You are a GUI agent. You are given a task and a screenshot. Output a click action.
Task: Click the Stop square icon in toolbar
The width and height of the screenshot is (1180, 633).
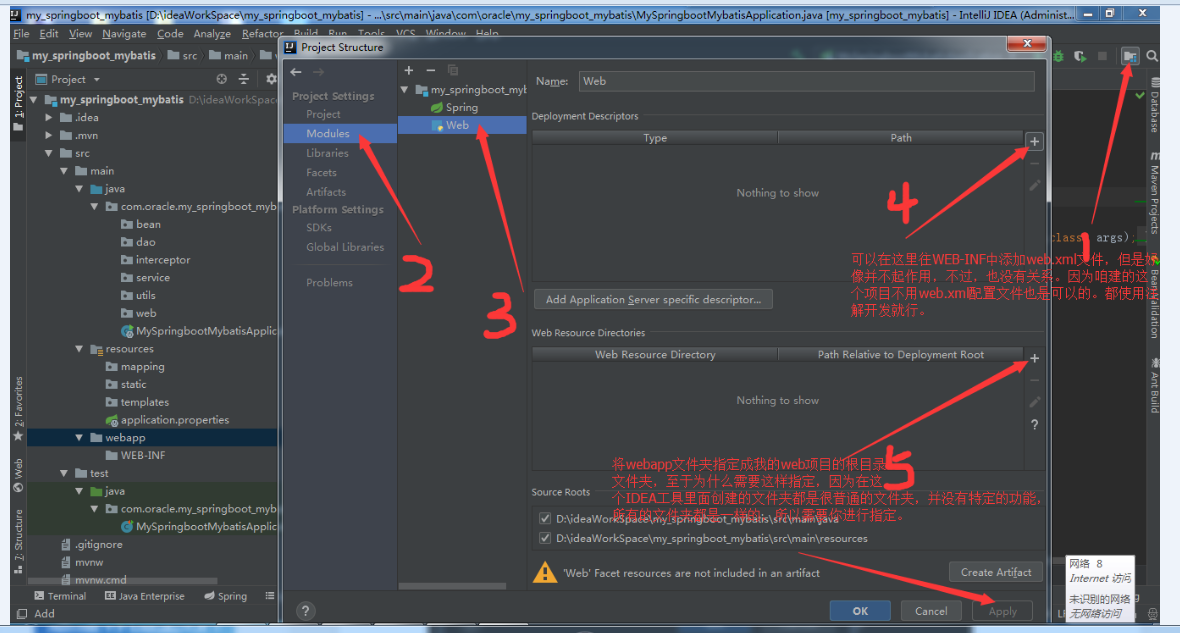[1102, 56]
